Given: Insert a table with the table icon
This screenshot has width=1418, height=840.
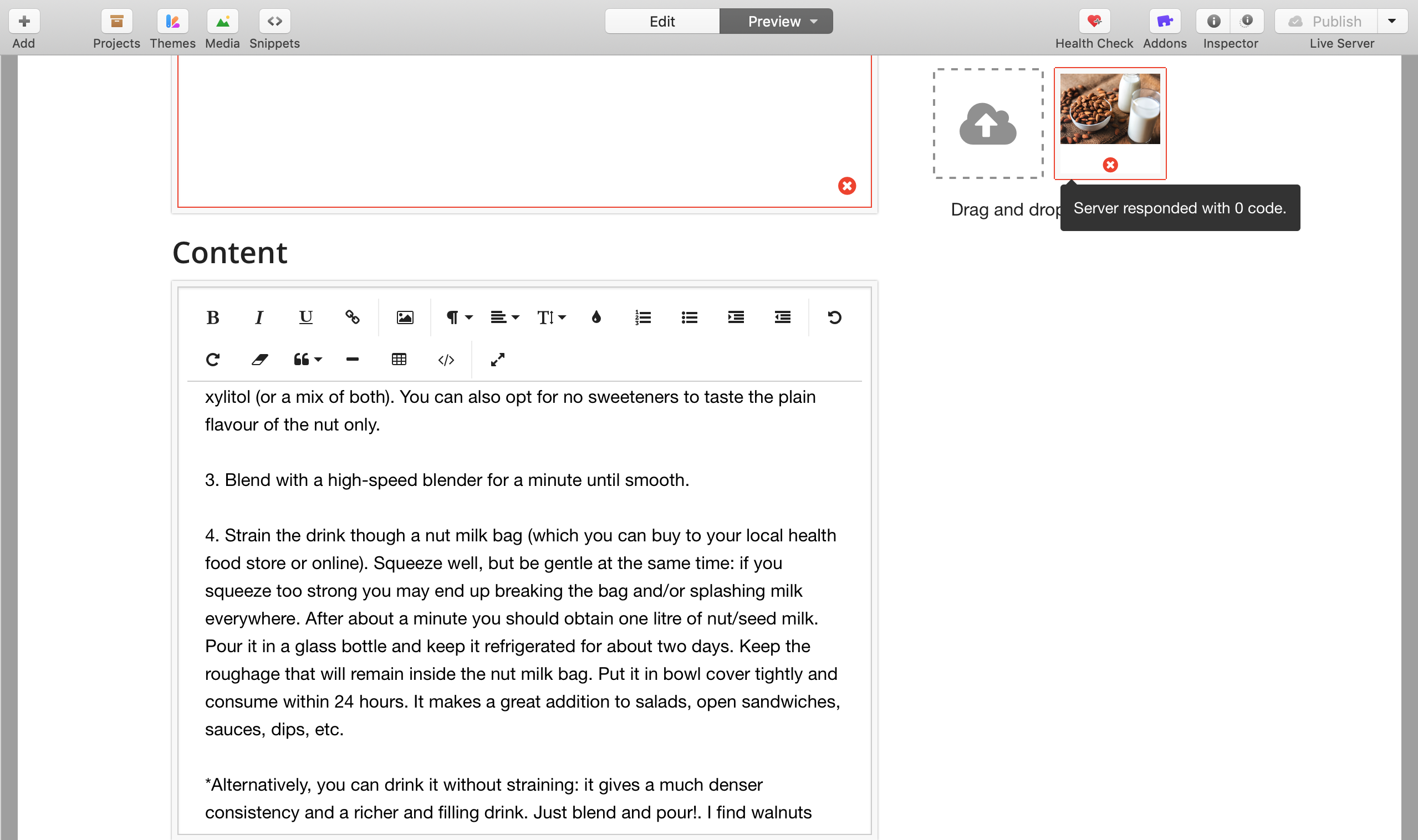Looking at the screenshot, I should [x=399, y=360].
